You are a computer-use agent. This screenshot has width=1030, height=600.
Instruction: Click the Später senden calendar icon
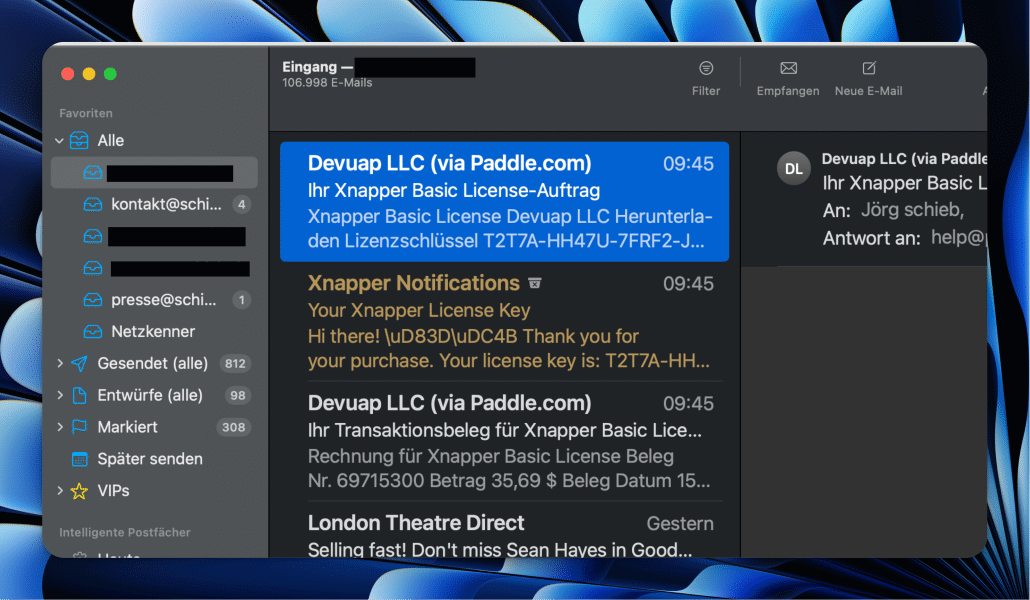[x=79, y=459]
